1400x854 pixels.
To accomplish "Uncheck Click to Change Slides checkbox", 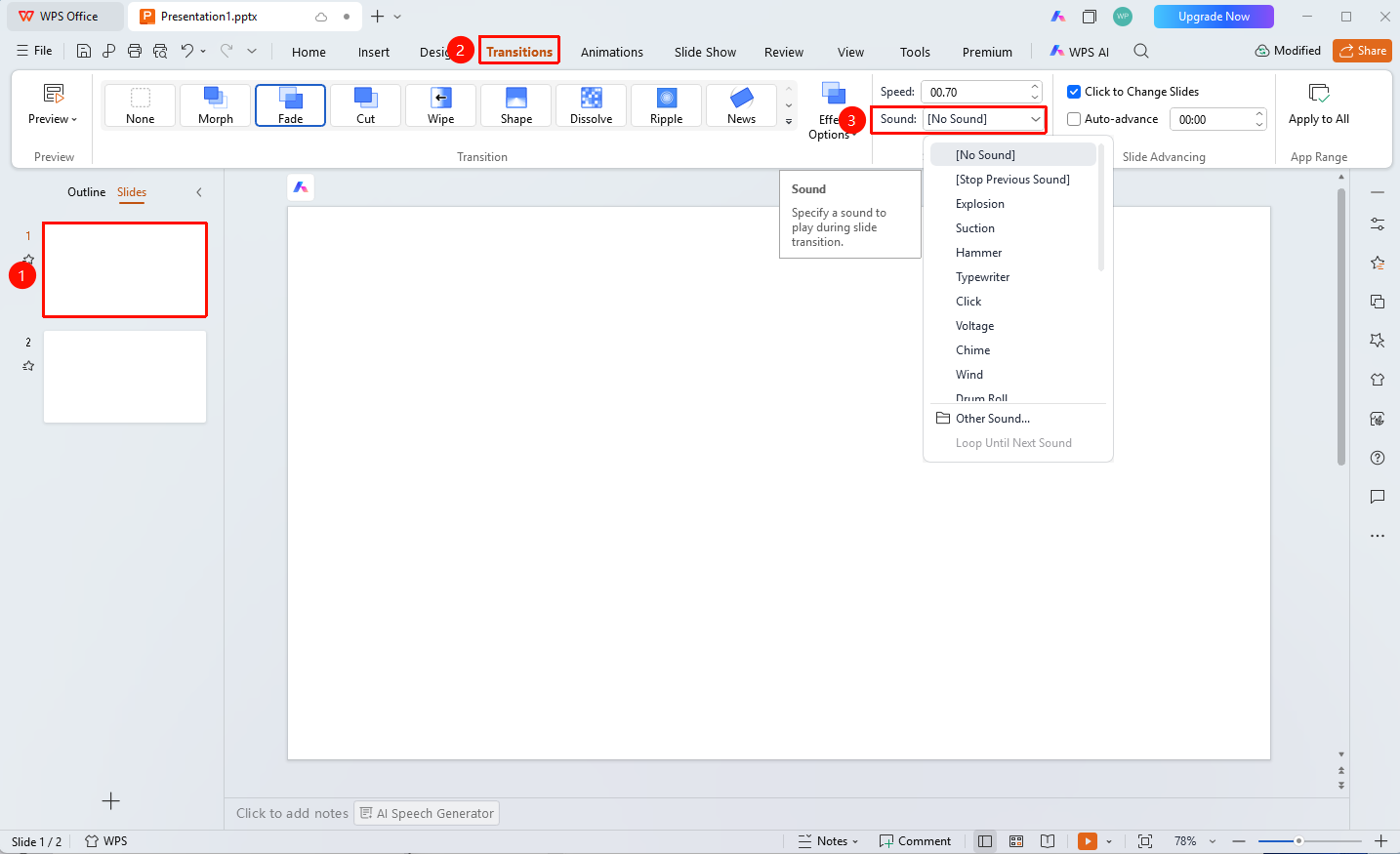I will tap(1074, 92).
